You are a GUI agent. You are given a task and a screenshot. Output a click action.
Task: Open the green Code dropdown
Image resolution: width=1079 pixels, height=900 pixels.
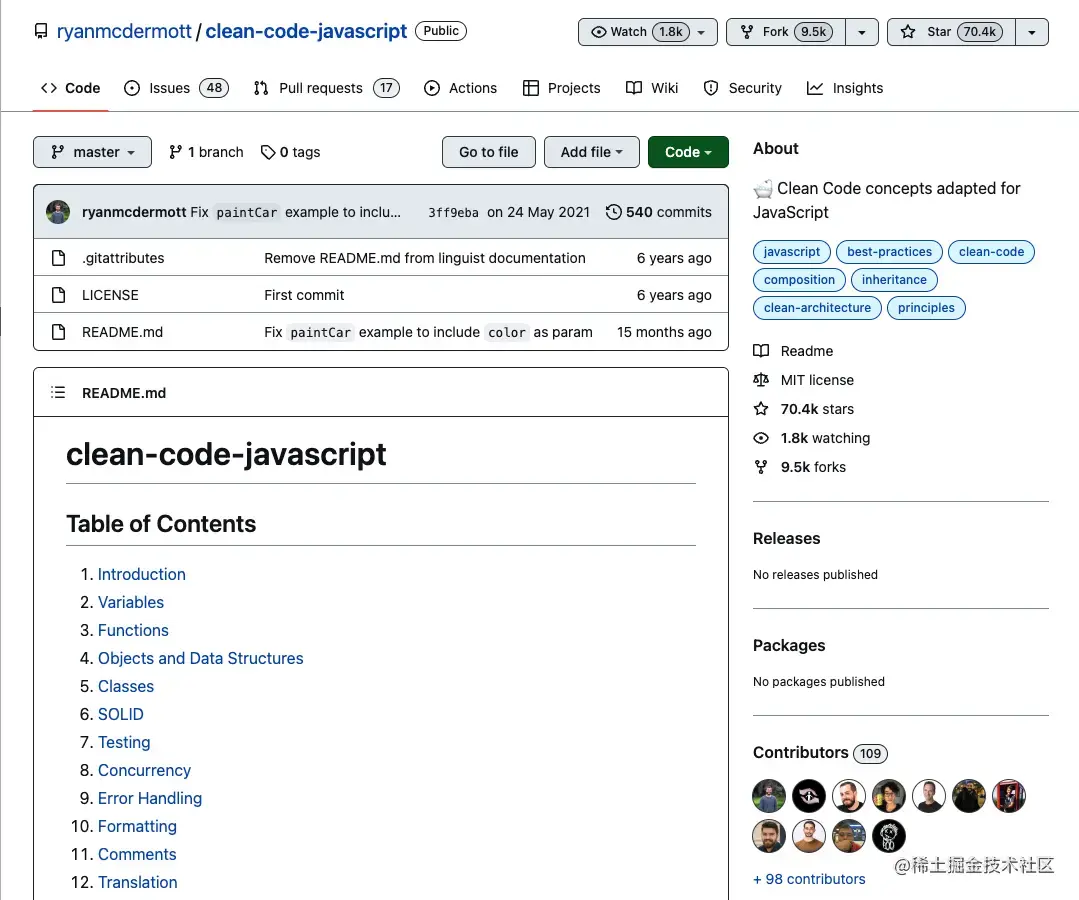click(x=688, y=152)
